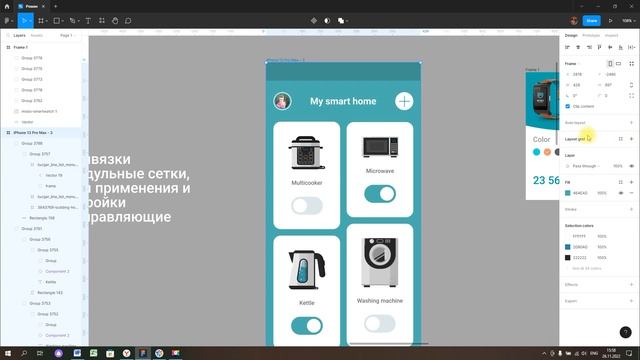Click the Present play icon
Image resolution: width=640 pixels, height=360 pixels.
(611, 20)
